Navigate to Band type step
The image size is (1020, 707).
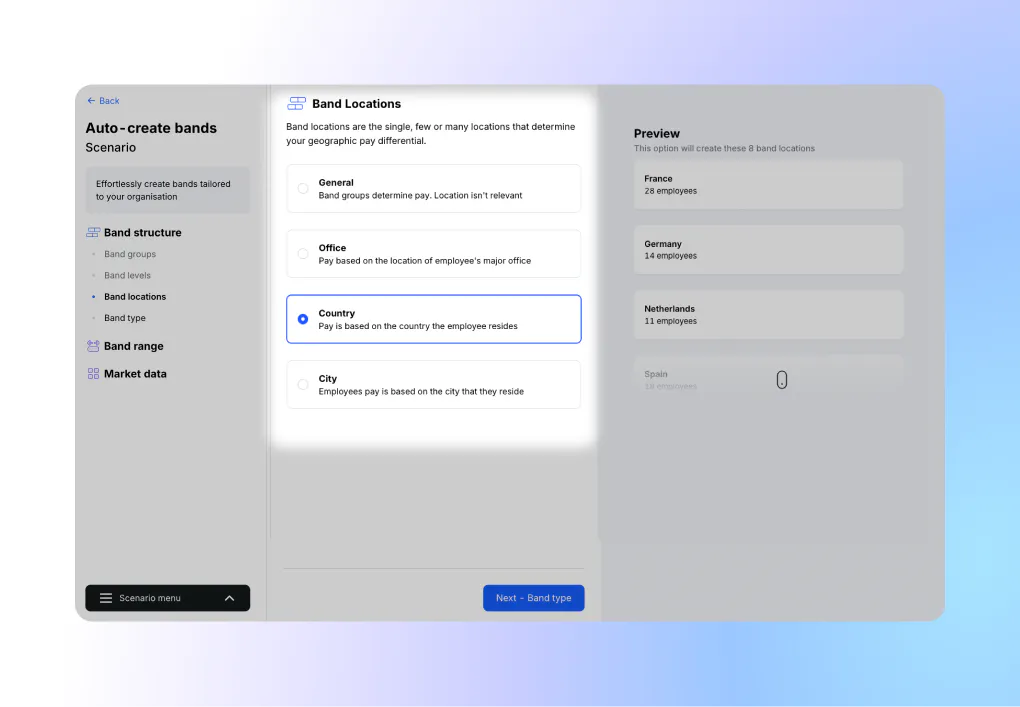pyautogui.click(x=125, y=319)
